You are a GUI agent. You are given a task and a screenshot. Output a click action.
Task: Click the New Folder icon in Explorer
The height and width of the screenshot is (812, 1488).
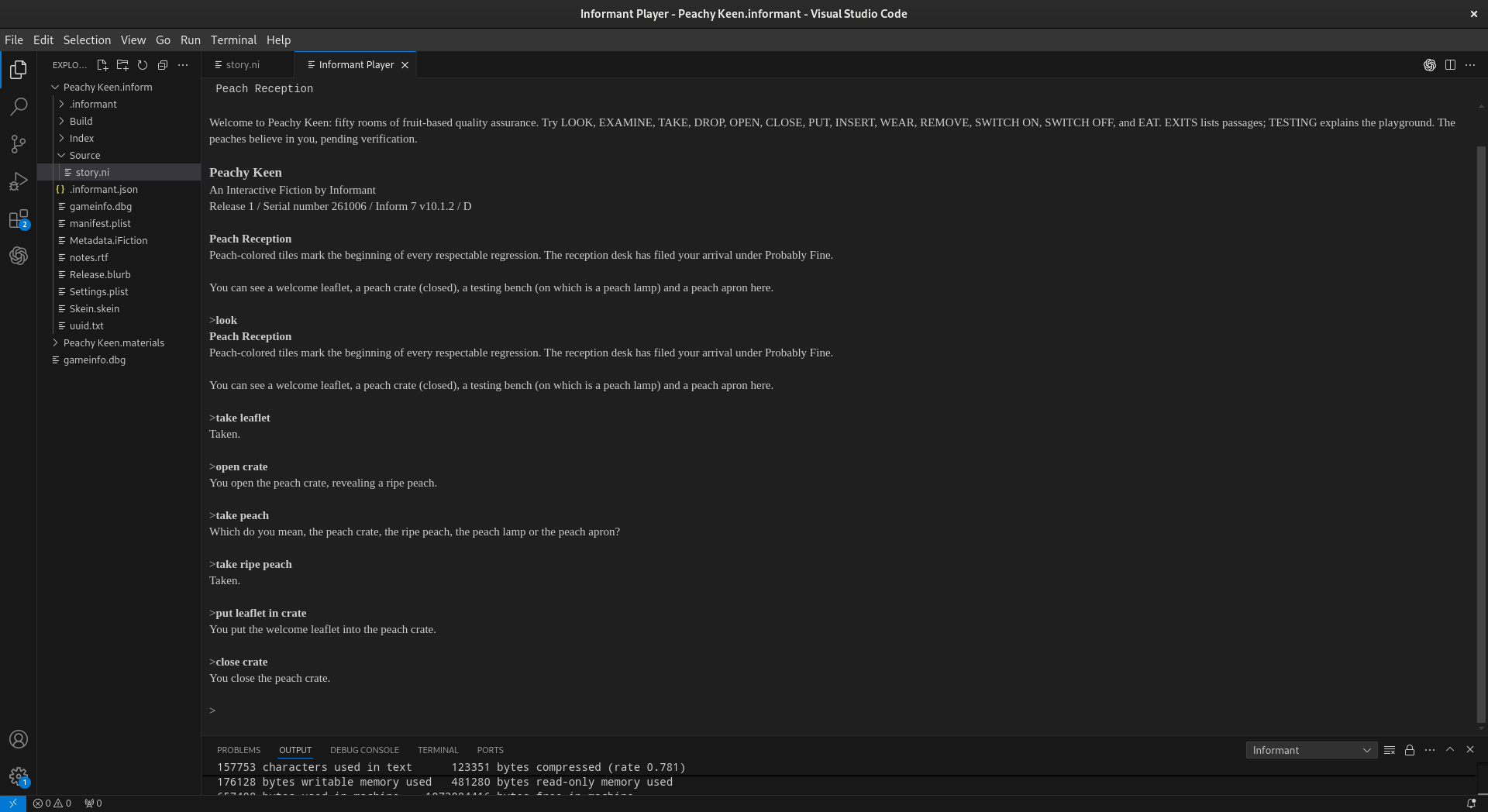coord(122,65)
